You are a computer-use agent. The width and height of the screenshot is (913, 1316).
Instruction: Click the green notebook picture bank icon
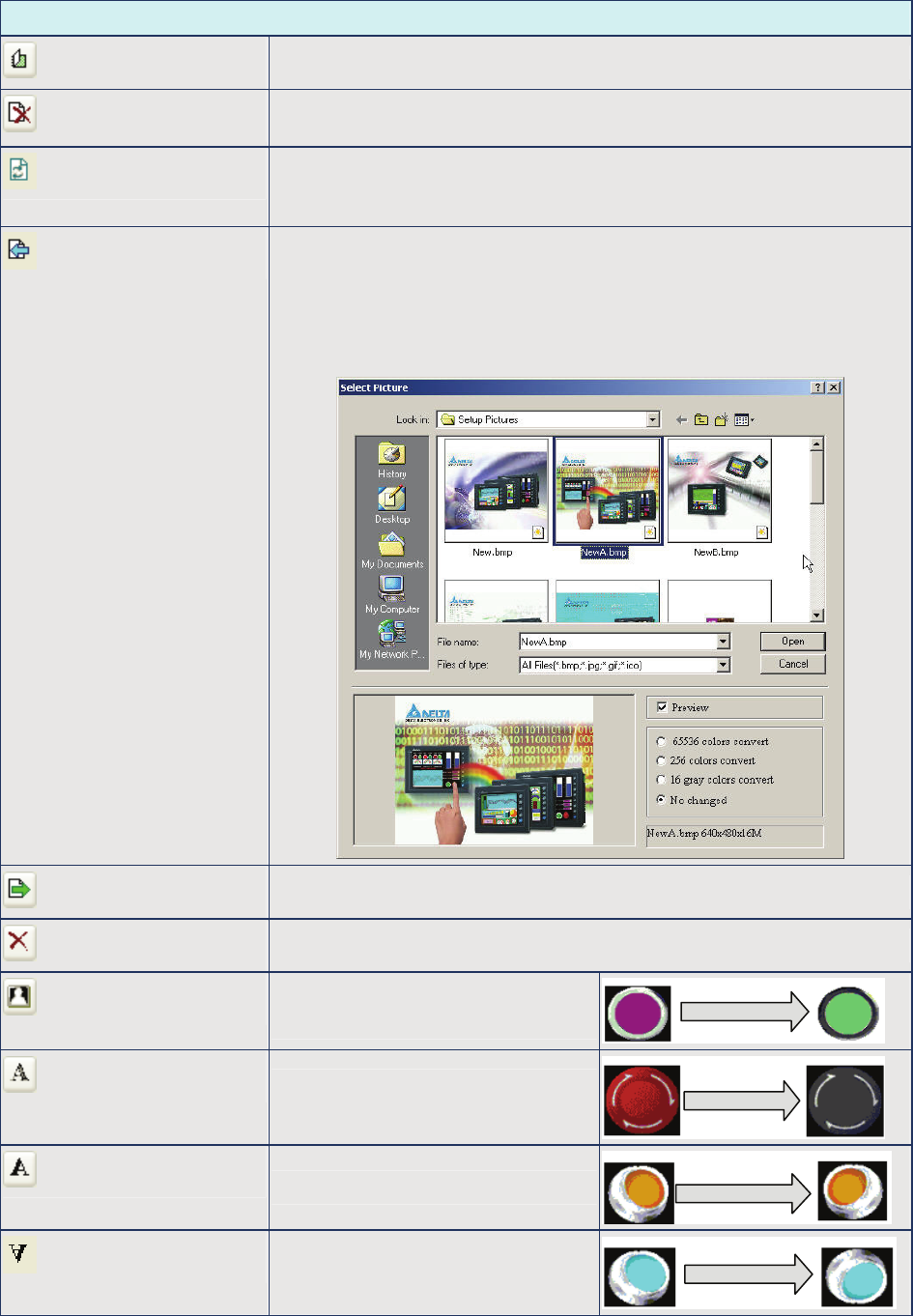click(x=19, y=59)
